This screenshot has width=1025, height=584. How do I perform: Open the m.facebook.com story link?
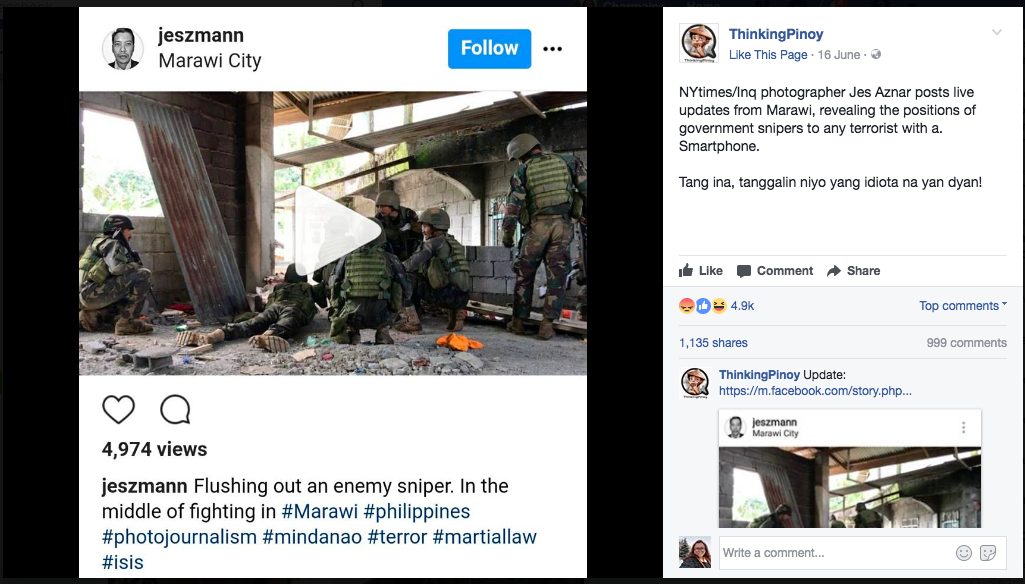click(x=815, y=391)
